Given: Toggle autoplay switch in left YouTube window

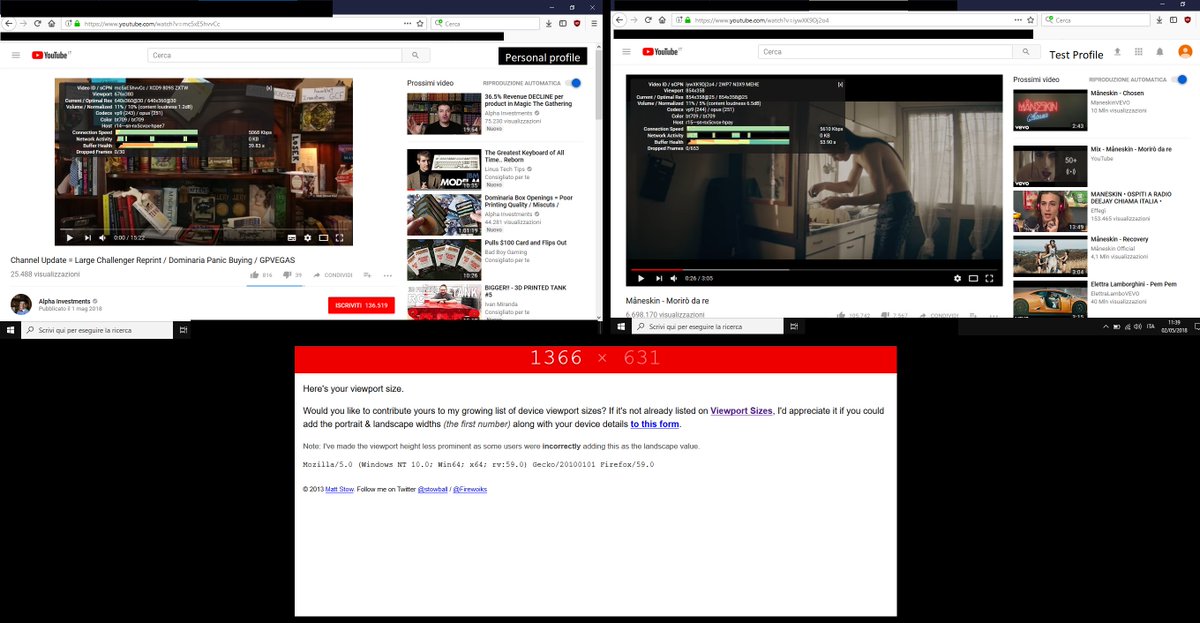Looking at the screenshot, I should pos(573,83).
